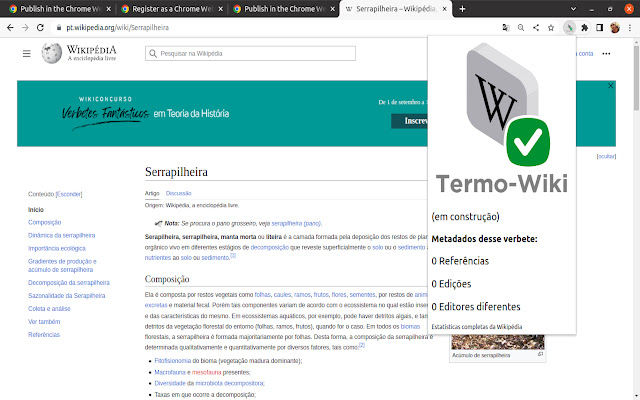Close the Serrapilheira Wikipédia tab
Screen dimensions: 640x400
coord(444,9)
